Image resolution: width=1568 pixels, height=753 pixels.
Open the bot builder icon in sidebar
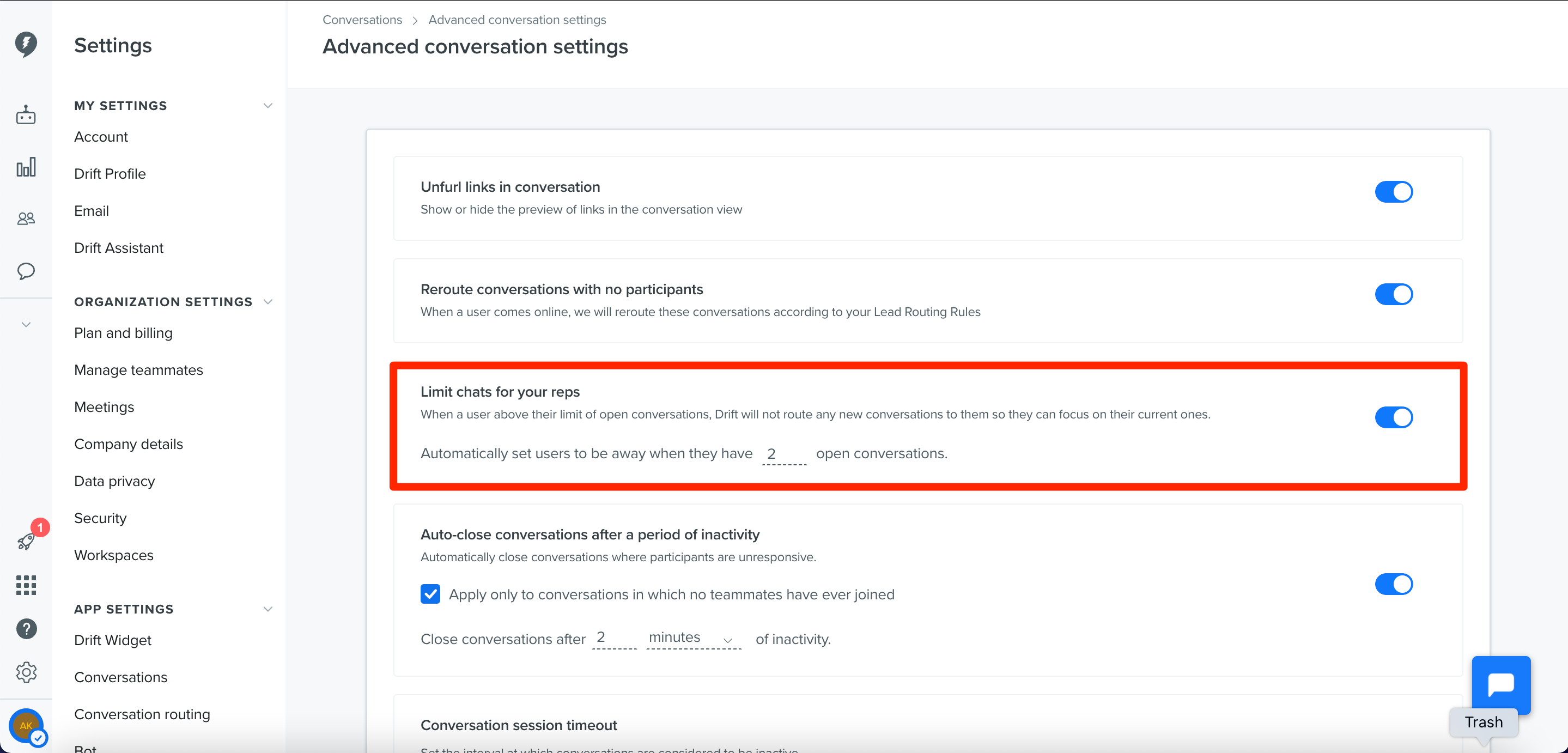coord(26,114)
